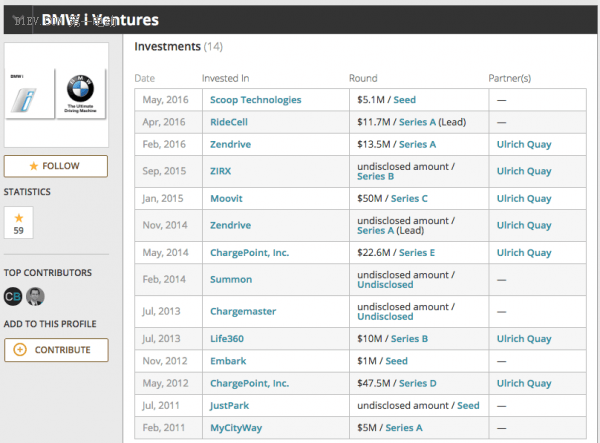The image size is (600, 443).
Task: Click the Date column header
Action: [145, 78]
